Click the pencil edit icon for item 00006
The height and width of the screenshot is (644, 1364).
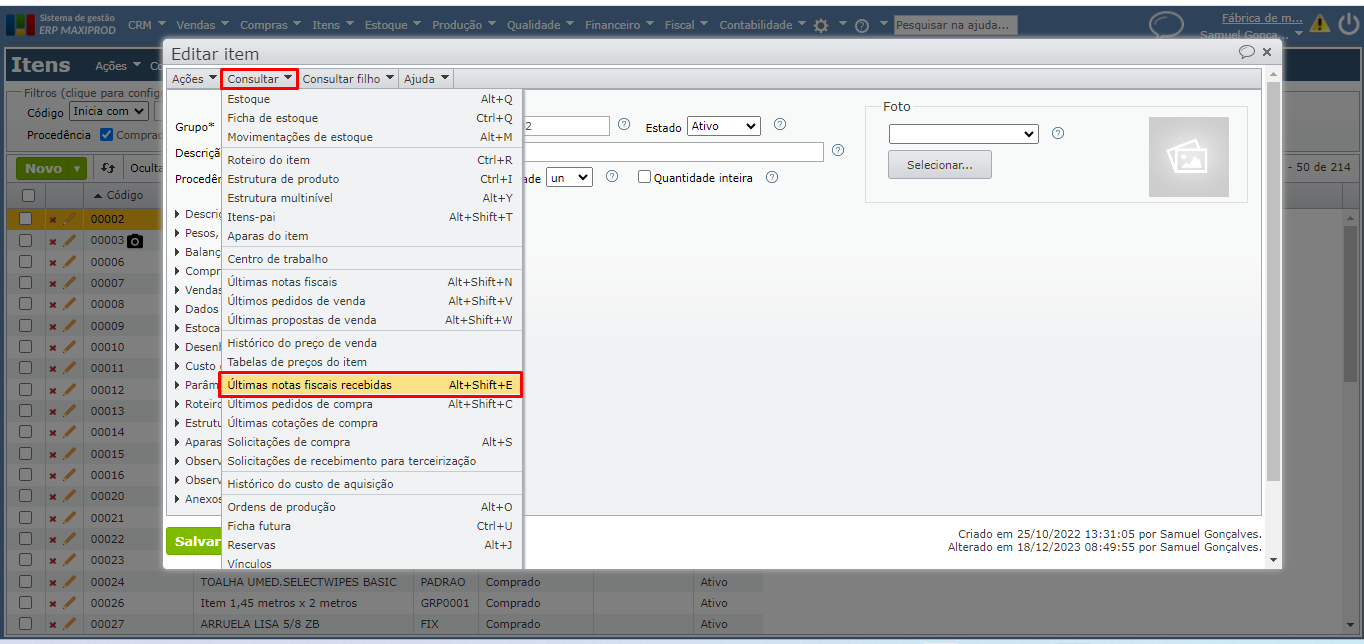[x=69, y=262]
